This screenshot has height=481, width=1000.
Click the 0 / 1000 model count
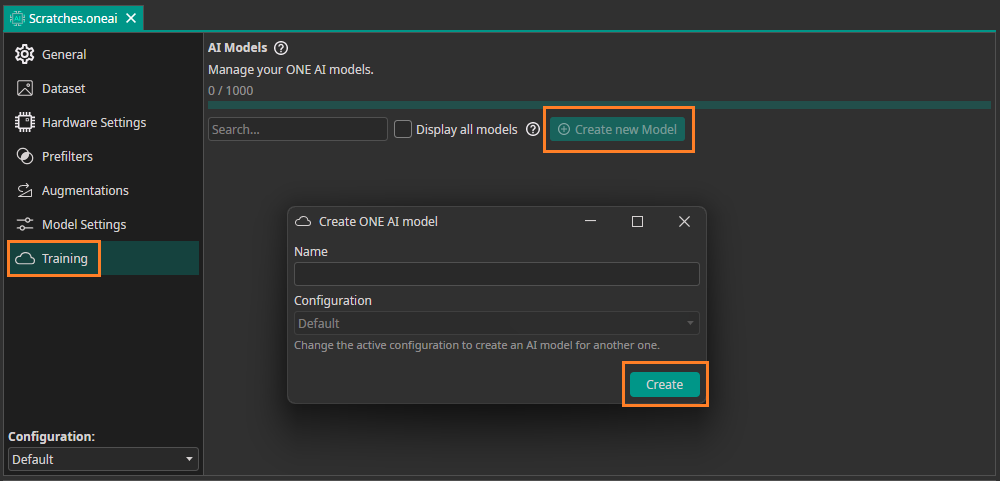click(230, 91)
